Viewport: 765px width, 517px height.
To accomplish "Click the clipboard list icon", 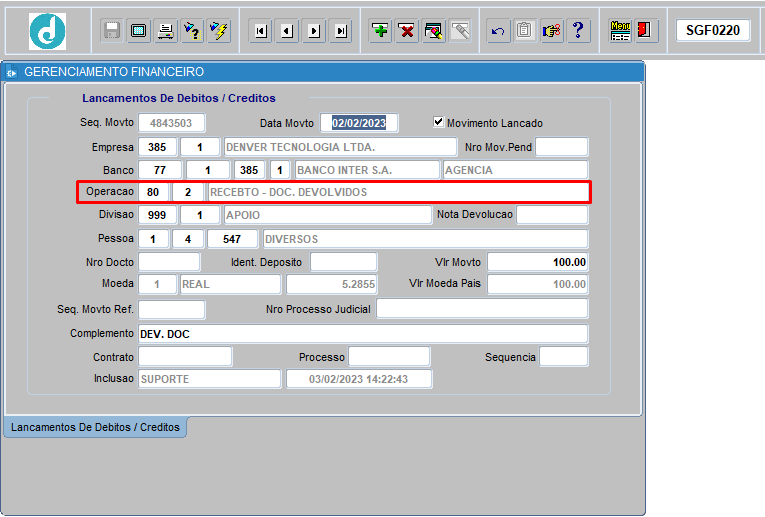I will pyautogui.click(x=524, y=31).
